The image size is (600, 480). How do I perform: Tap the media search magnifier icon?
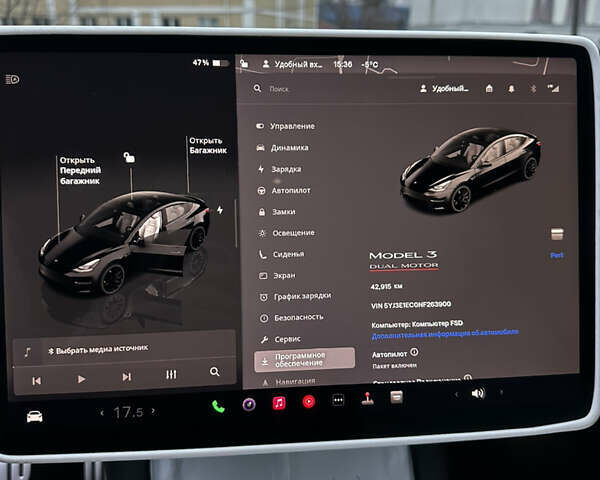point(214,372)
